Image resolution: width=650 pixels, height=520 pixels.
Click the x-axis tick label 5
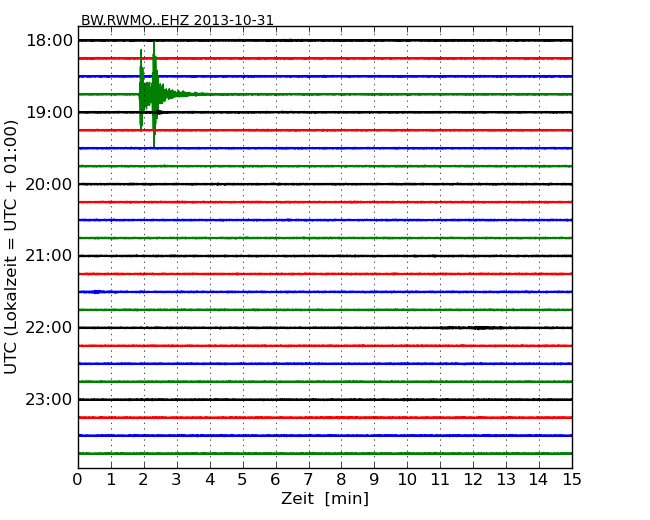pos(242,480)
